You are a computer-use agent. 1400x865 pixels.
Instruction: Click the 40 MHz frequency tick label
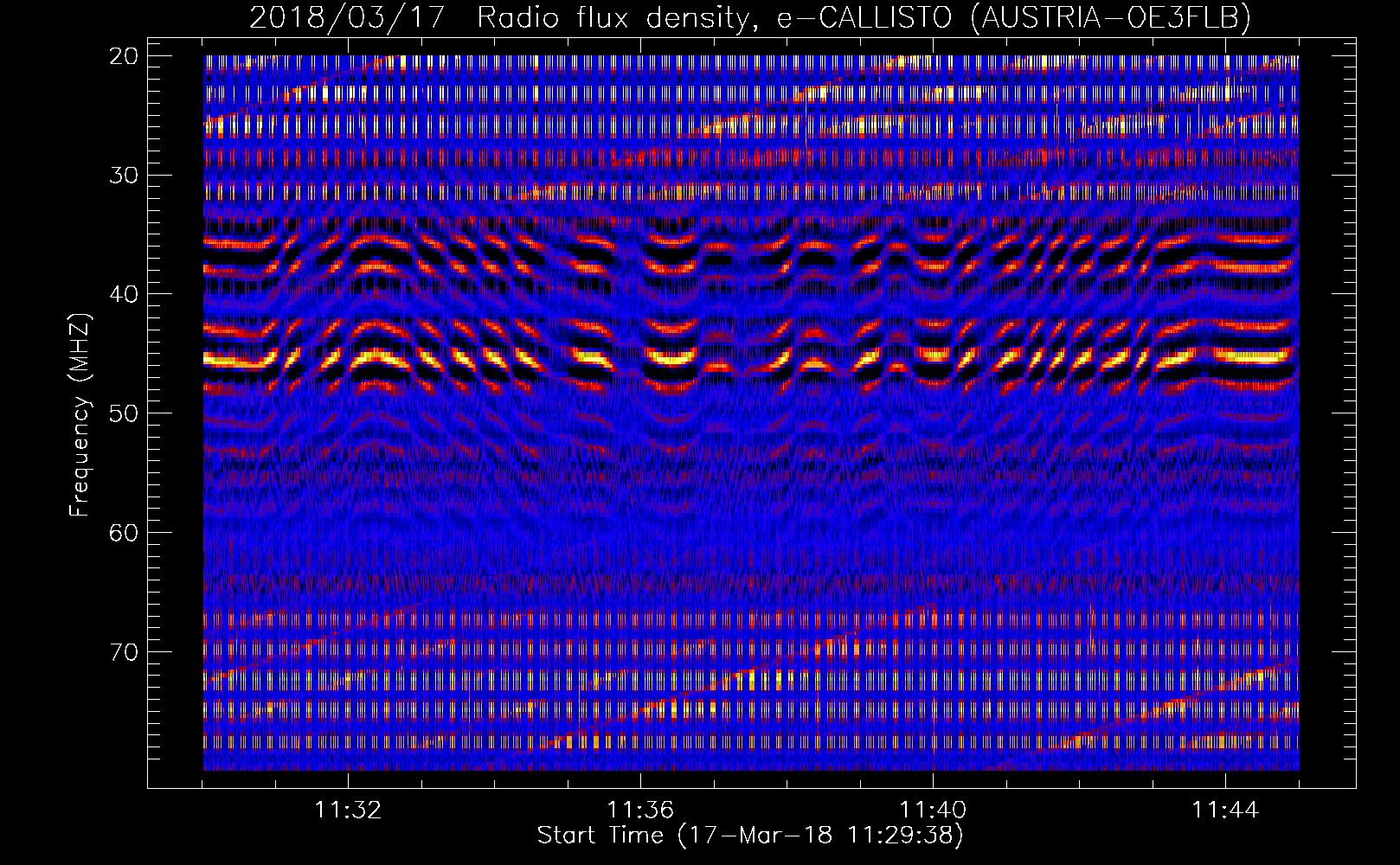(125, 294)
